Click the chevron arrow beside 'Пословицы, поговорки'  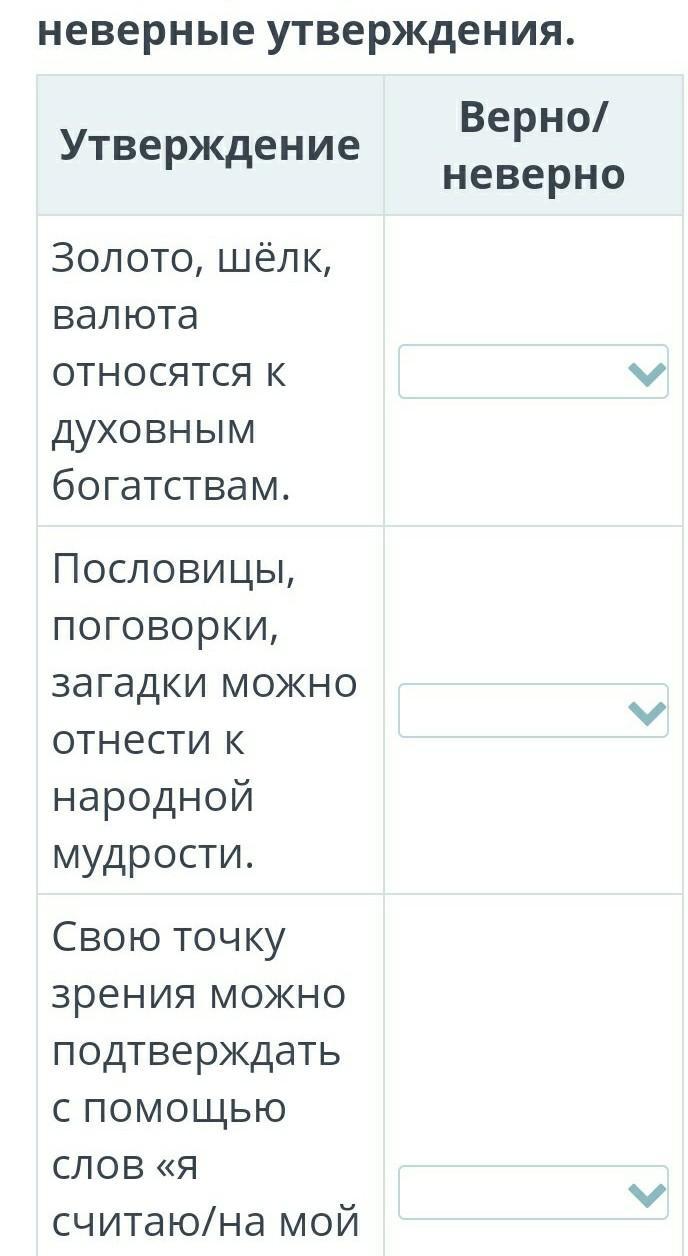click(646, 713)
